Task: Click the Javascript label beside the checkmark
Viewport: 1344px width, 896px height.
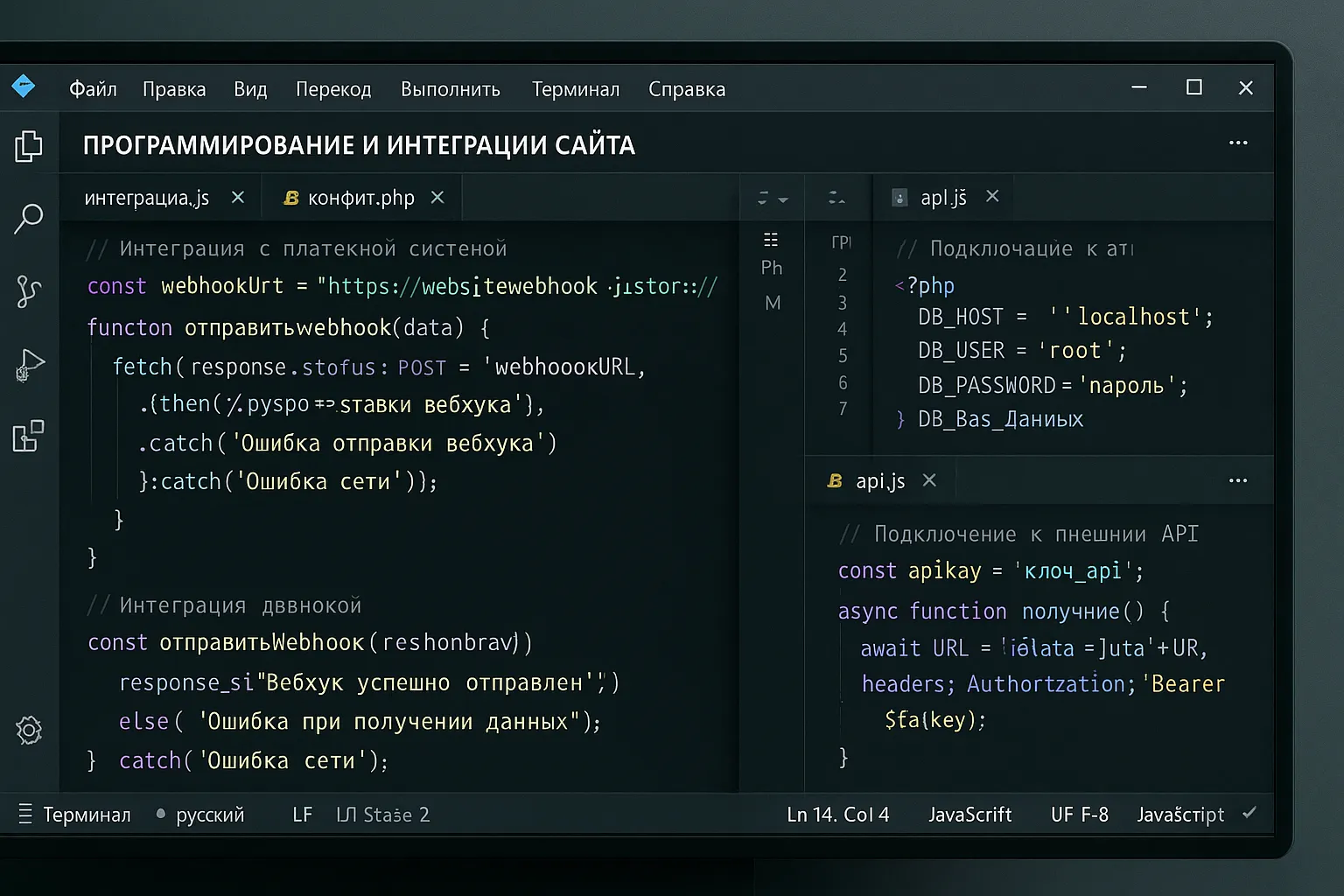Action: point(1180,815)
